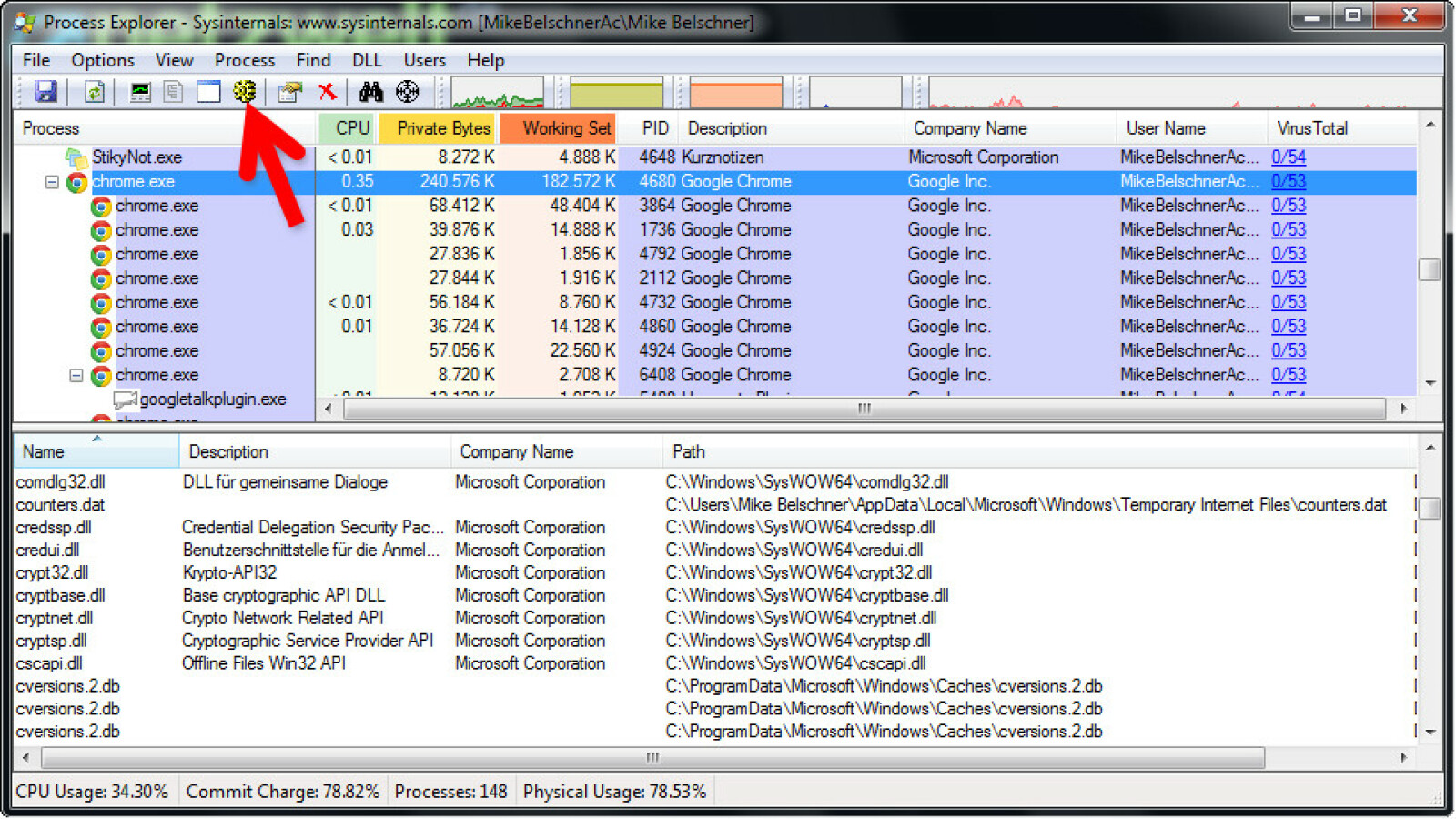1456x819 pixels.
Task: Open the DLL menu
Action: point(367,60)
